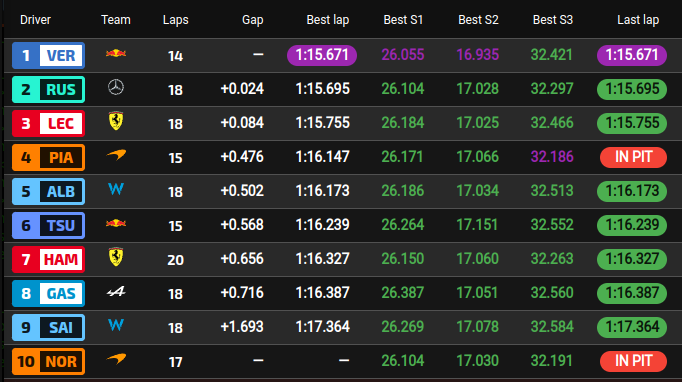Click RUS's green last lap 1:15.695
Image resolution: width=682 pixels, height=382 pixels.
point(632,89)
